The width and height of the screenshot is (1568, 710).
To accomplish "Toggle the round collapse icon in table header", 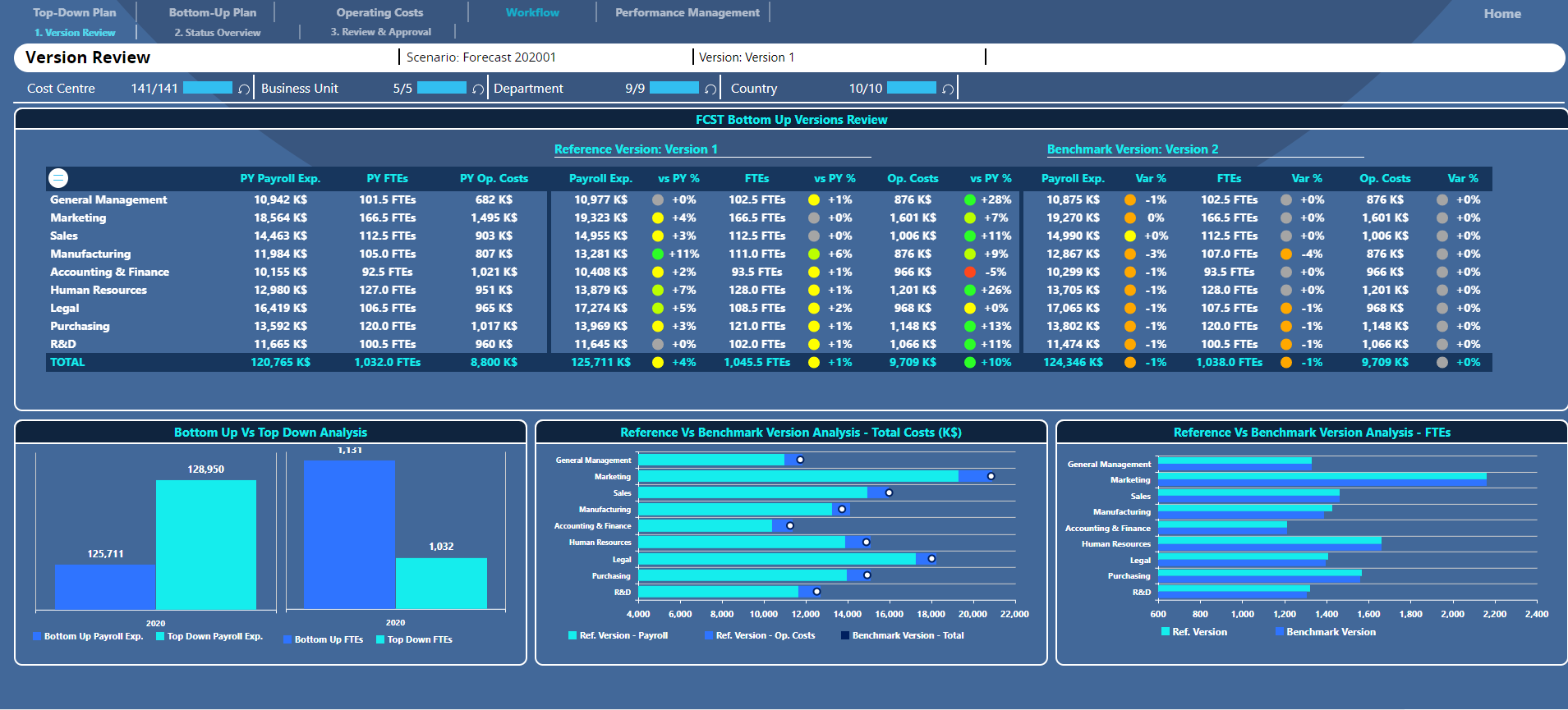I will pos(58,178).
